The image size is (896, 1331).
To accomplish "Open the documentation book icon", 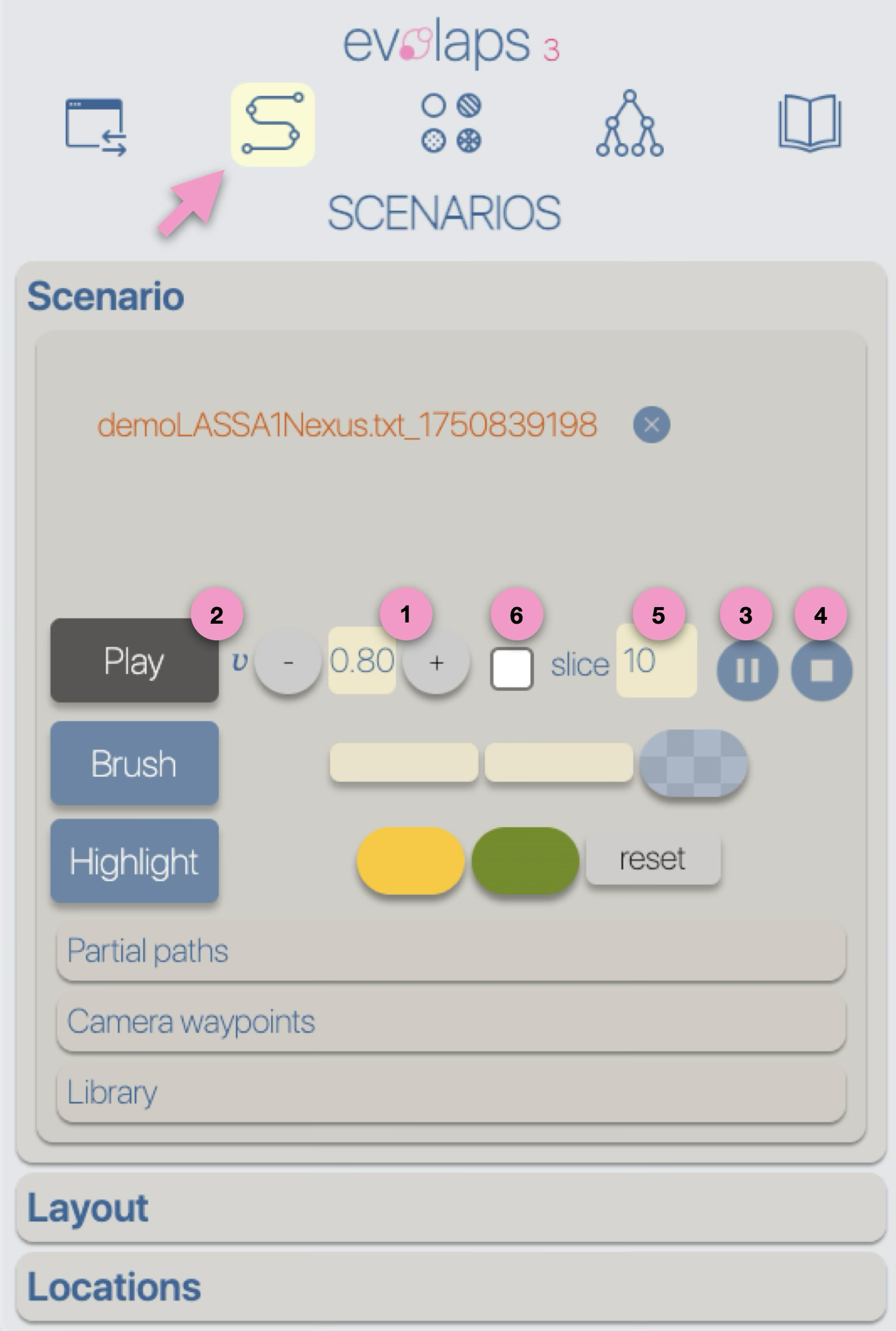I will [x=809, y=122].
